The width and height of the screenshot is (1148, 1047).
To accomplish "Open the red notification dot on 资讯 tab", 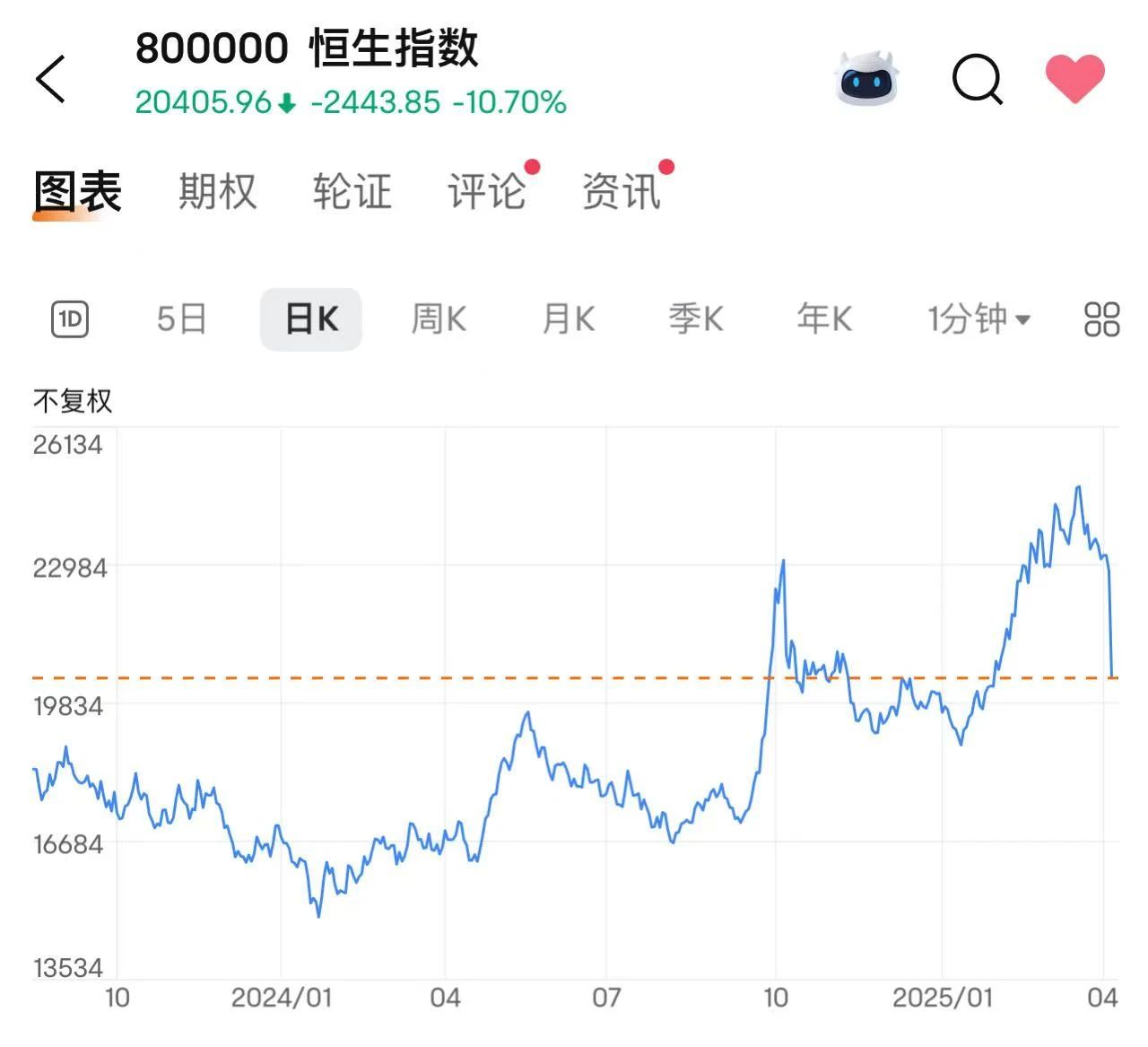I will (x=665, y=164).
